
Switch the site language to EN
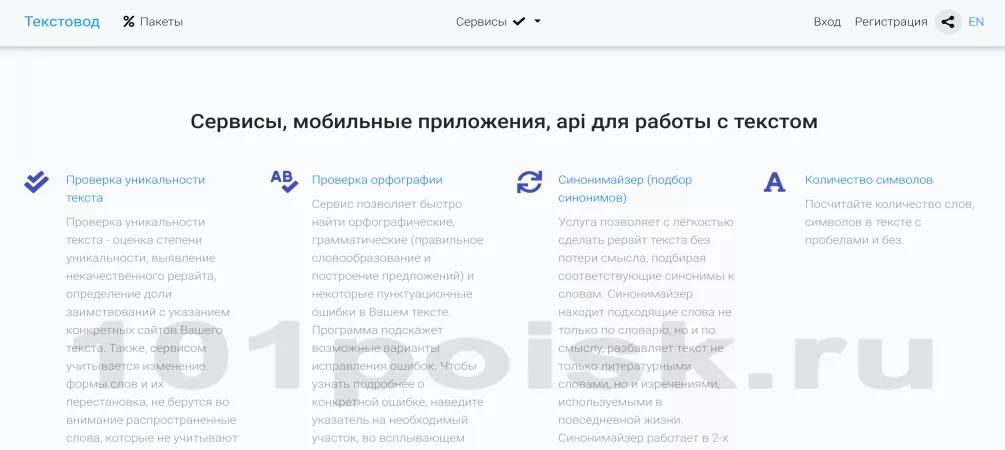[976, 22]
